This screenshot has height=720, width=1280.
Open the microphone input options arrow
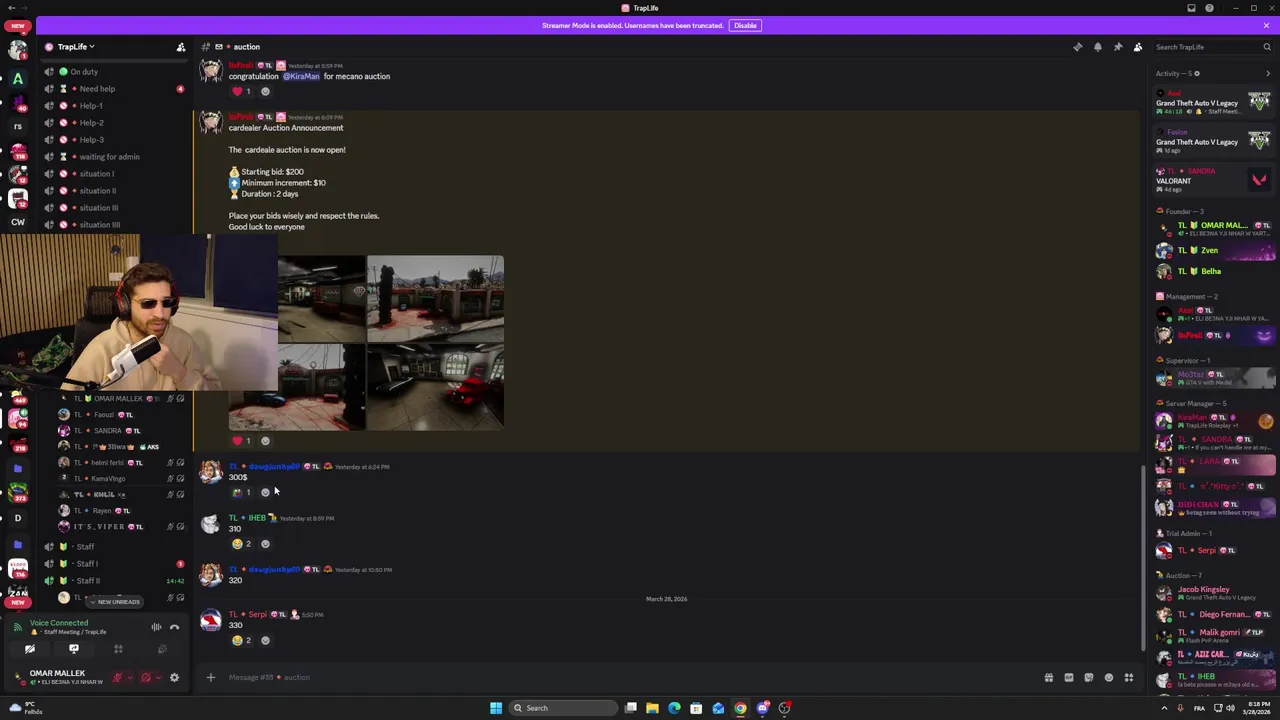click(x=128, y=678)
